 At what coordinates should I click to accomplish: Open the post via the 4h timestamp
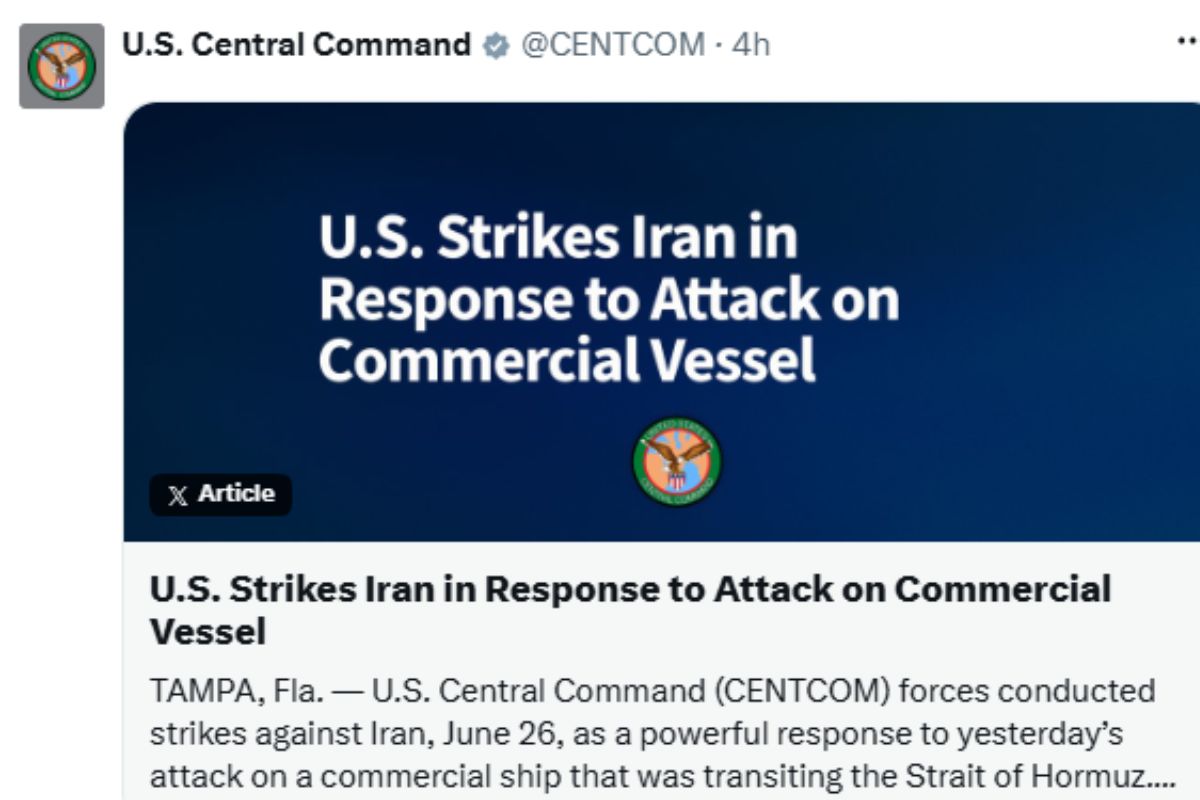click(751, 45)
